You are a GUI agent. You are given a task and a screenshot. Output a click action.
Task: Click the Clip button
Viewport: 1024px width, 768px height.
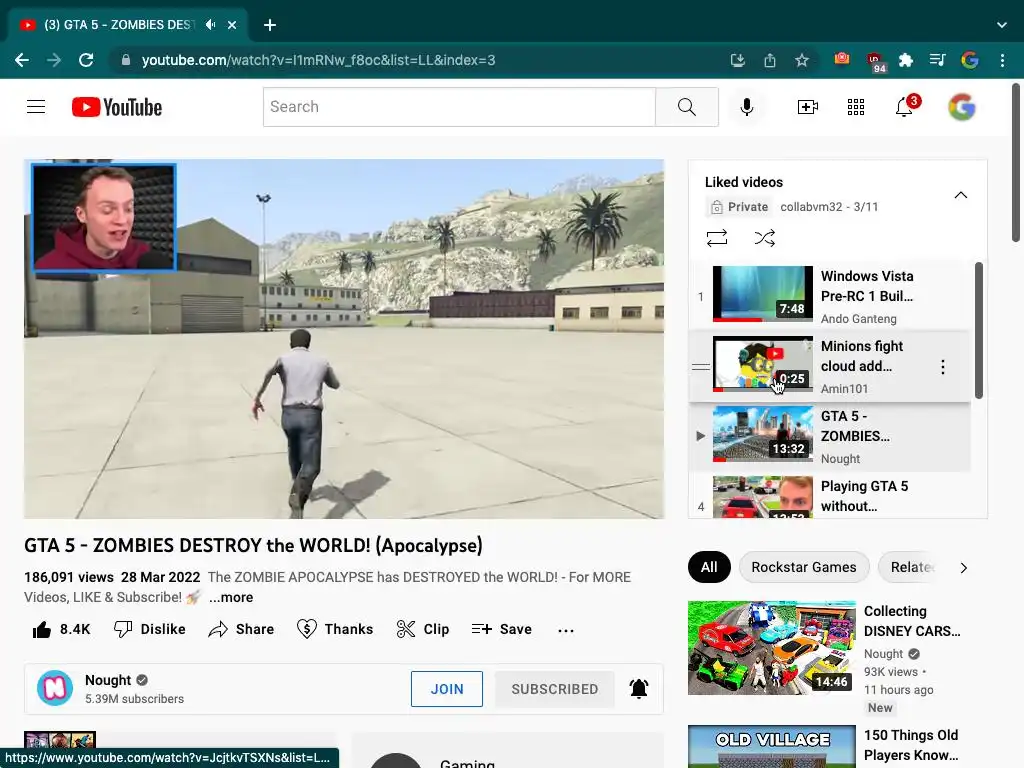click(423, 630)
